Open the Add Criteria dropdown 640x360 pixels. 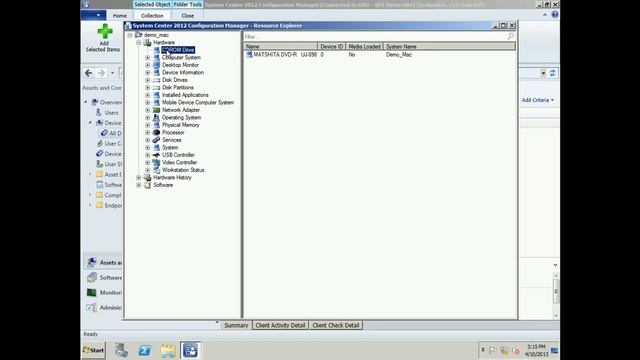(538, 100)
